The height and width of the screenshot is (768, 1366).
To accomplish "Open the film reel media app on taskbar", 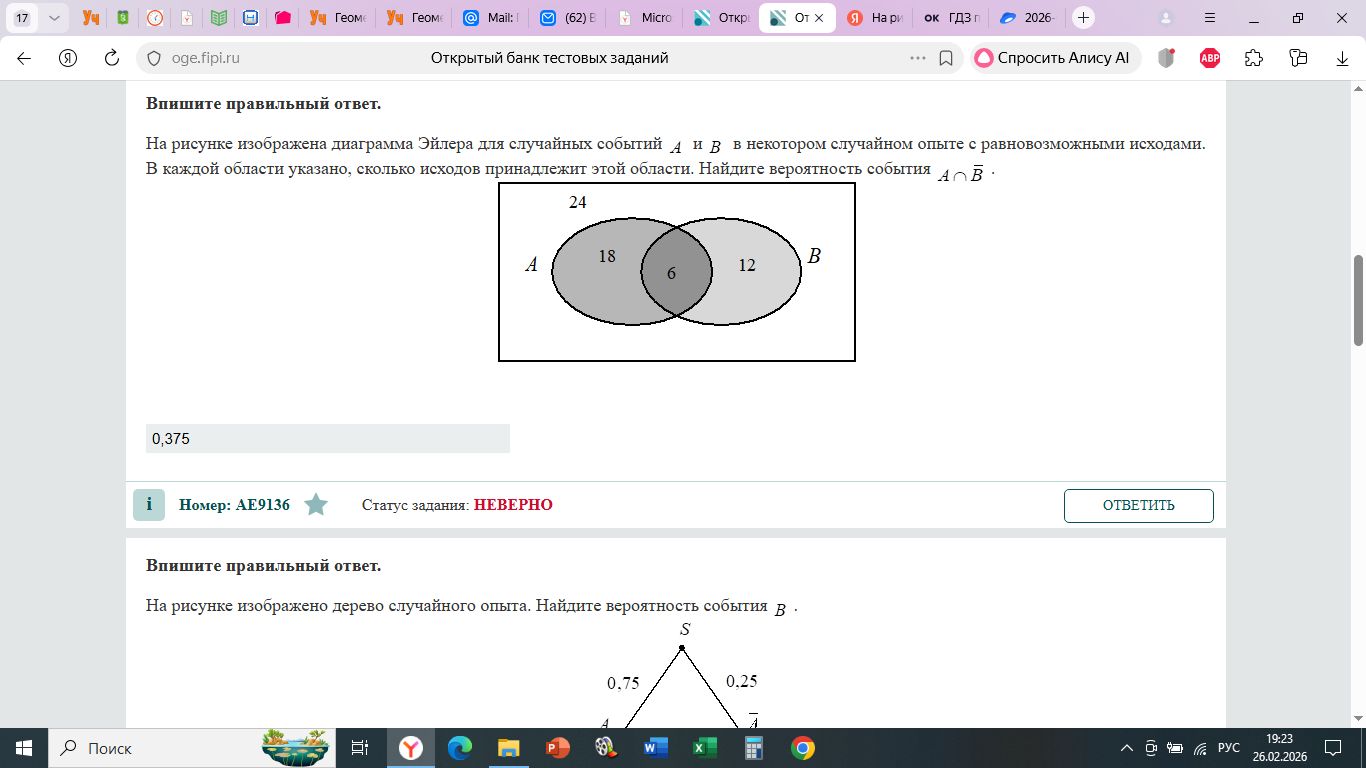I will coord(605,748).
